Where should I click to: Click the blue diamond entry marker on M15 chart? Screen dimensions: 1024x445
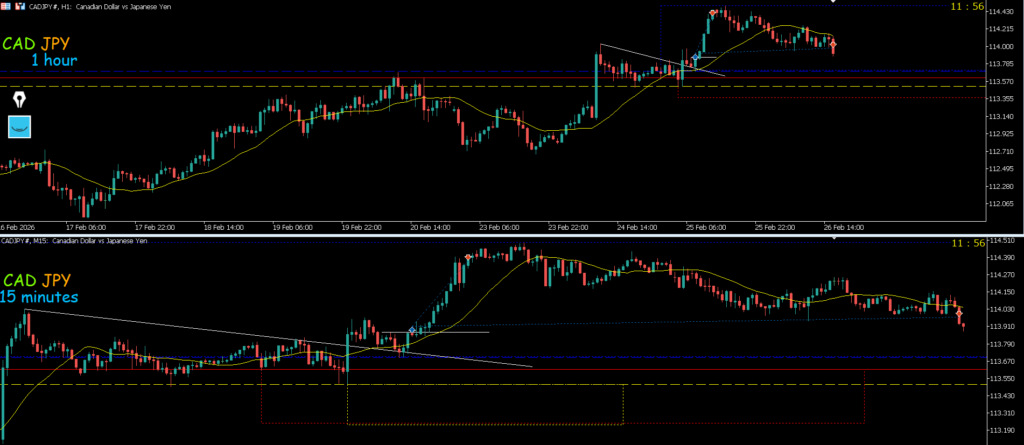[x=412, y=330]
